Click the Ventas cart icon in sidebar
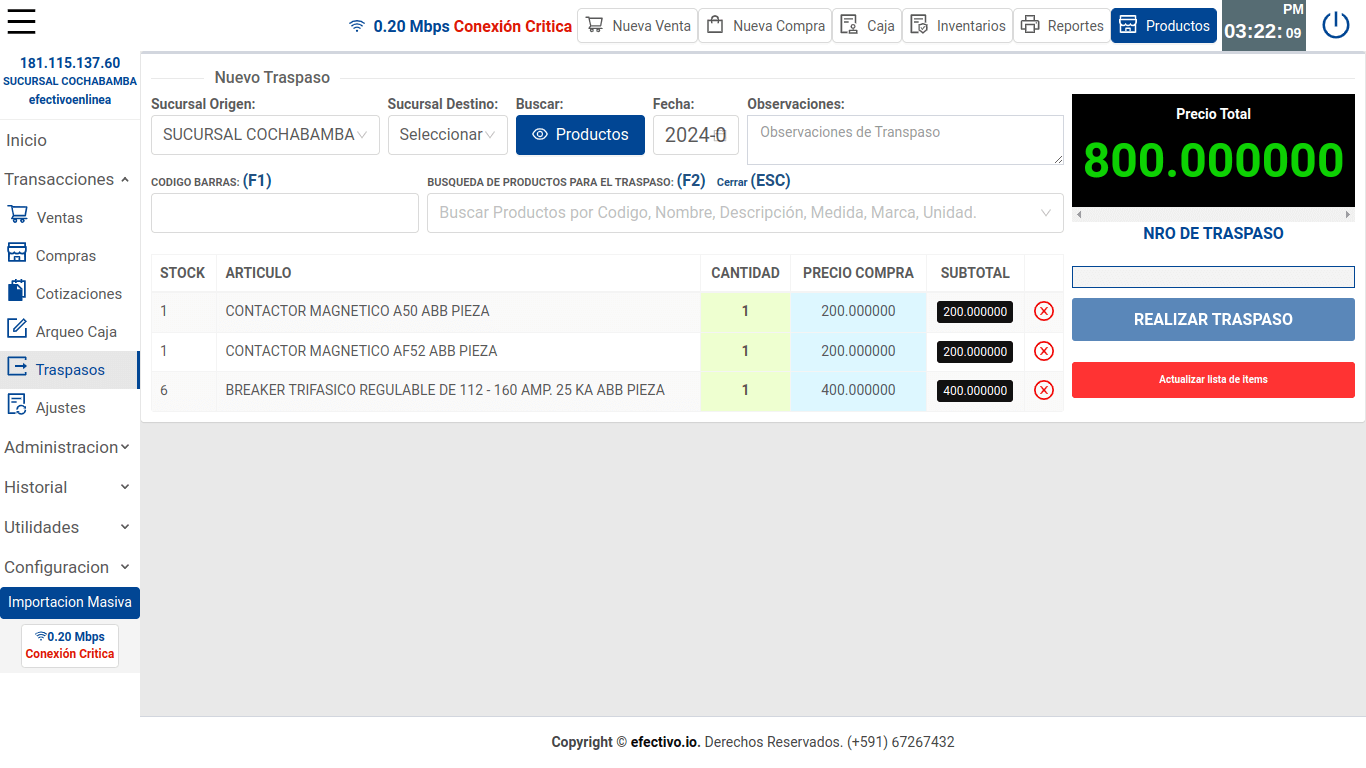The width and height of the screenshot is (1366, 768). pos(17,214)
